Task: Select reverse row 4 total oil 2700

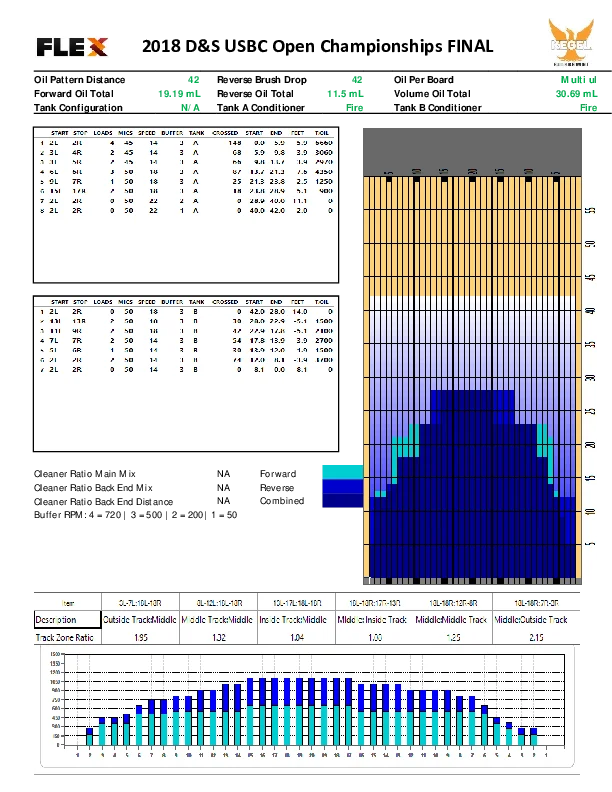Action: click(324, 340)
